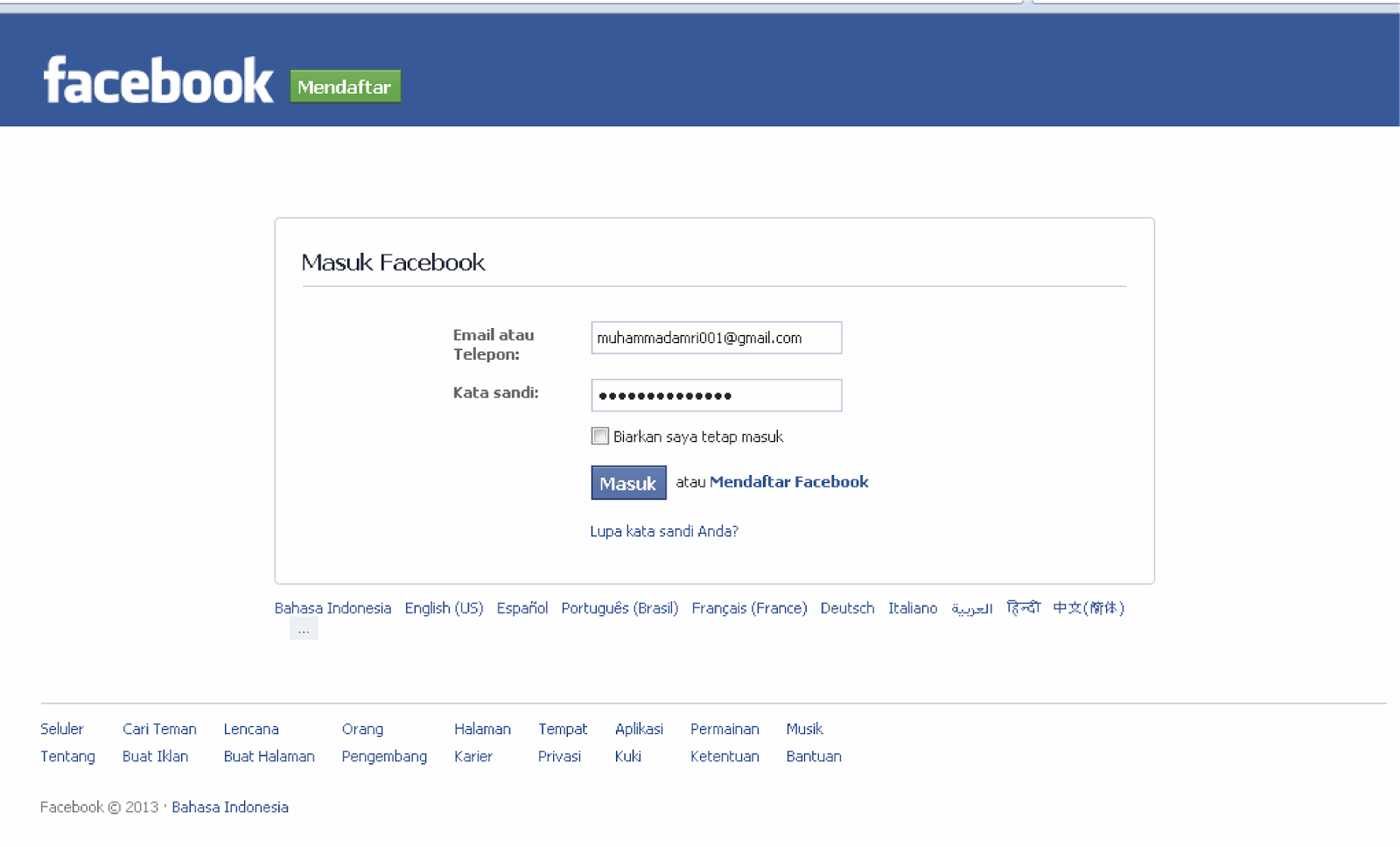The image size is (1400, 847).
Task: Click the green Mendaftar button
Action: coord(345,87)
